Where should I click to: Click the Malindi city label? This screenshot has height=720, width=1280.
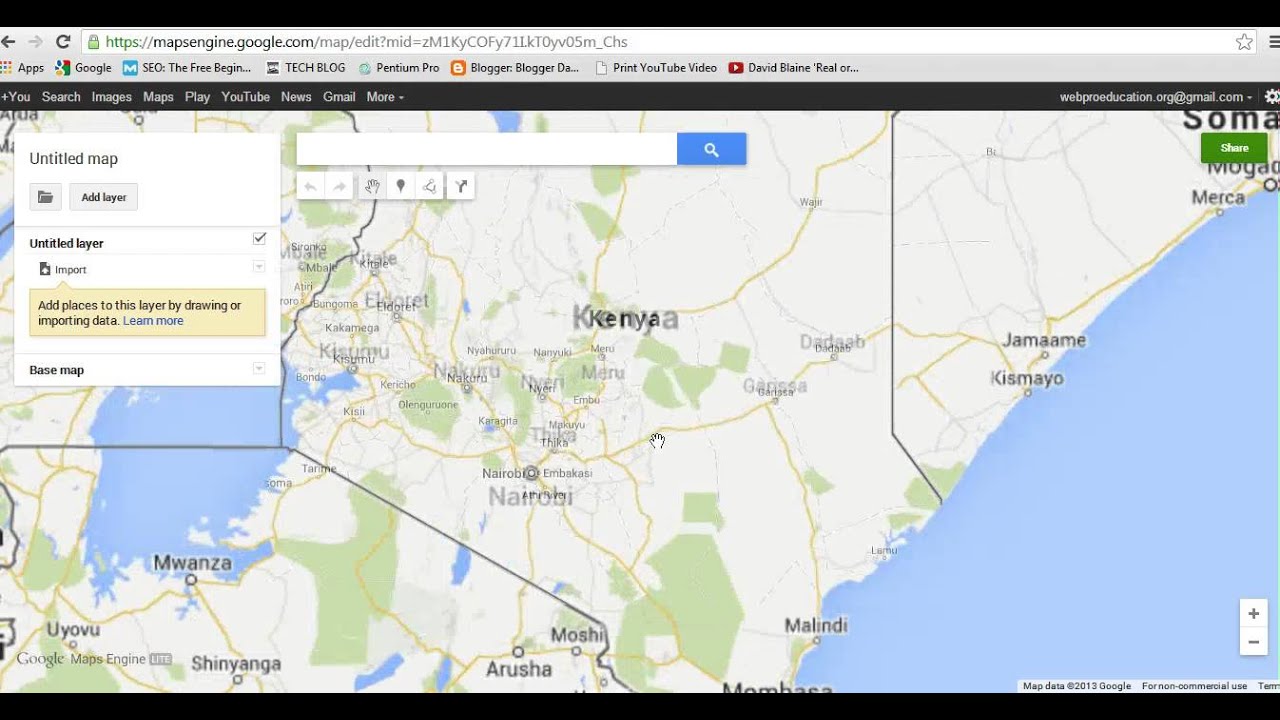(x=816, y=626)
